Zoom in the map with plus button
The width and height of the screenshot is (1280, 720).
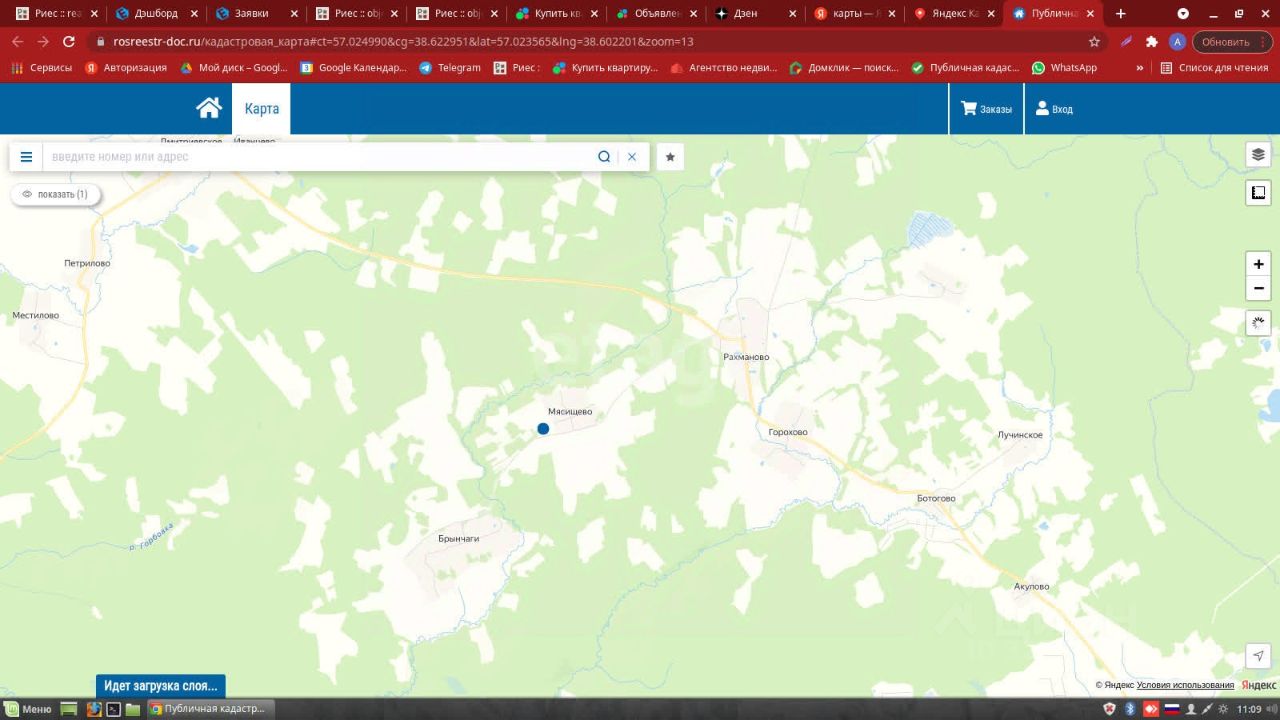pyautogui.click(x=1258, y=264)
